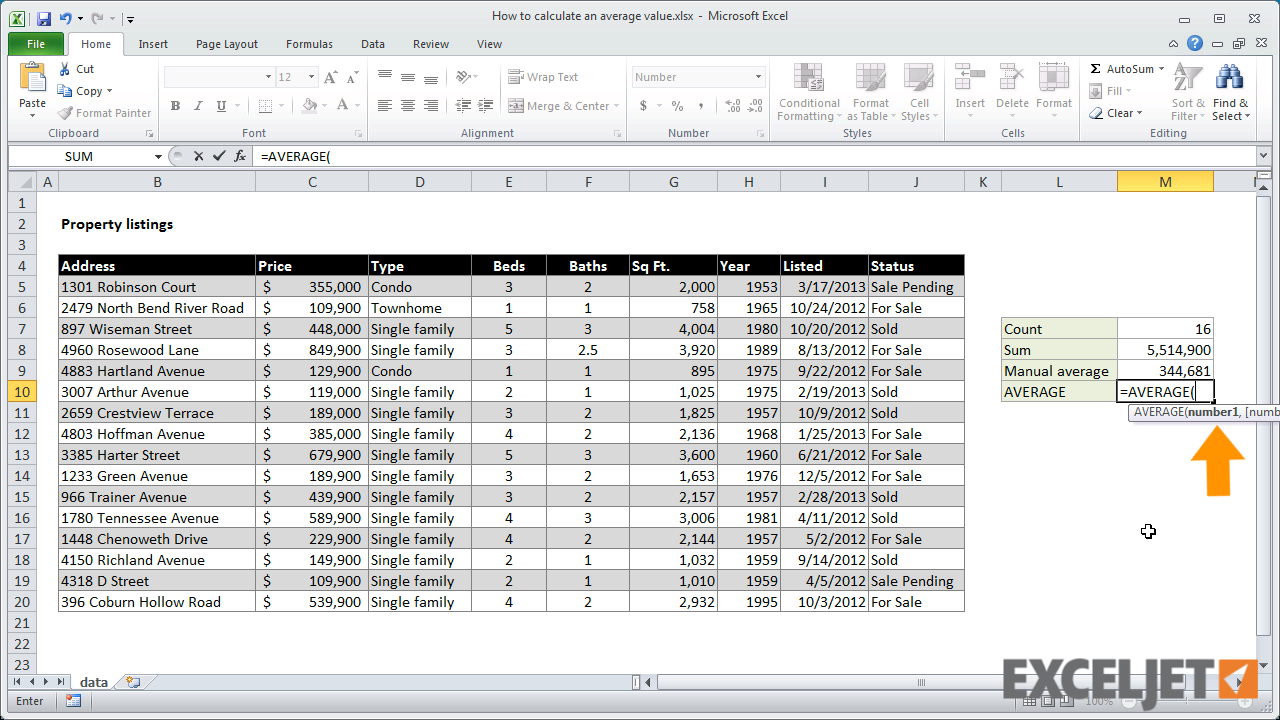Open the Customize Quick Access Toolbar dropdown
The width and height of the screenshot is (1280, 720).
(x=131, y=19)
